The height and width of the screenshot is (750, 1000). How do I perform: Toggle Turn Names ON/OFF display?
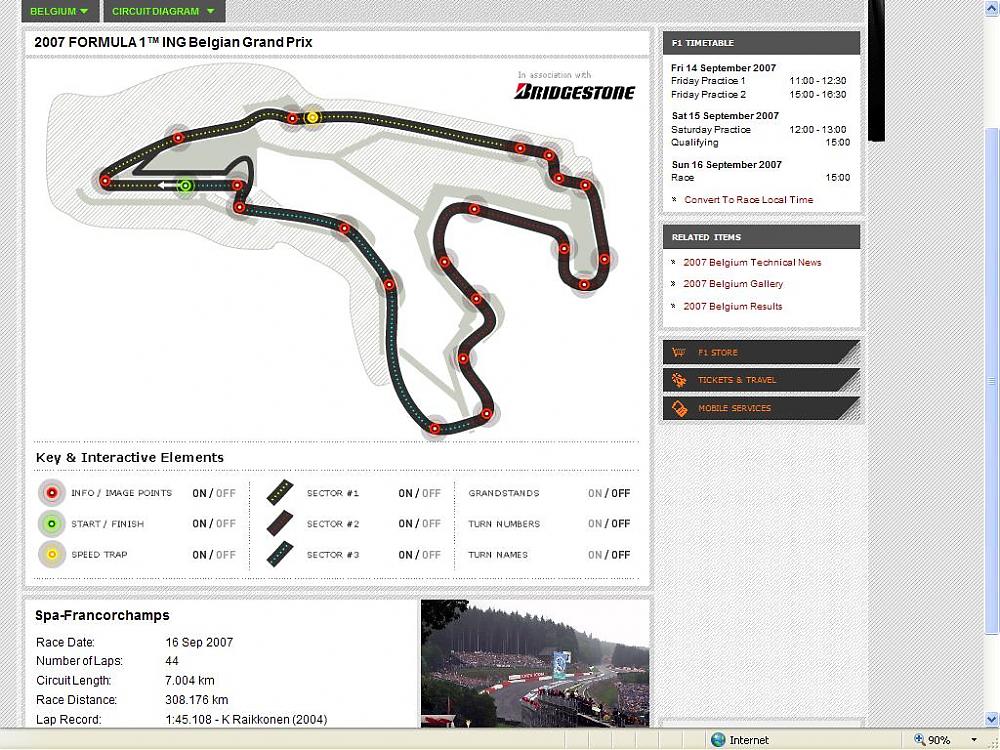(608, 555)
